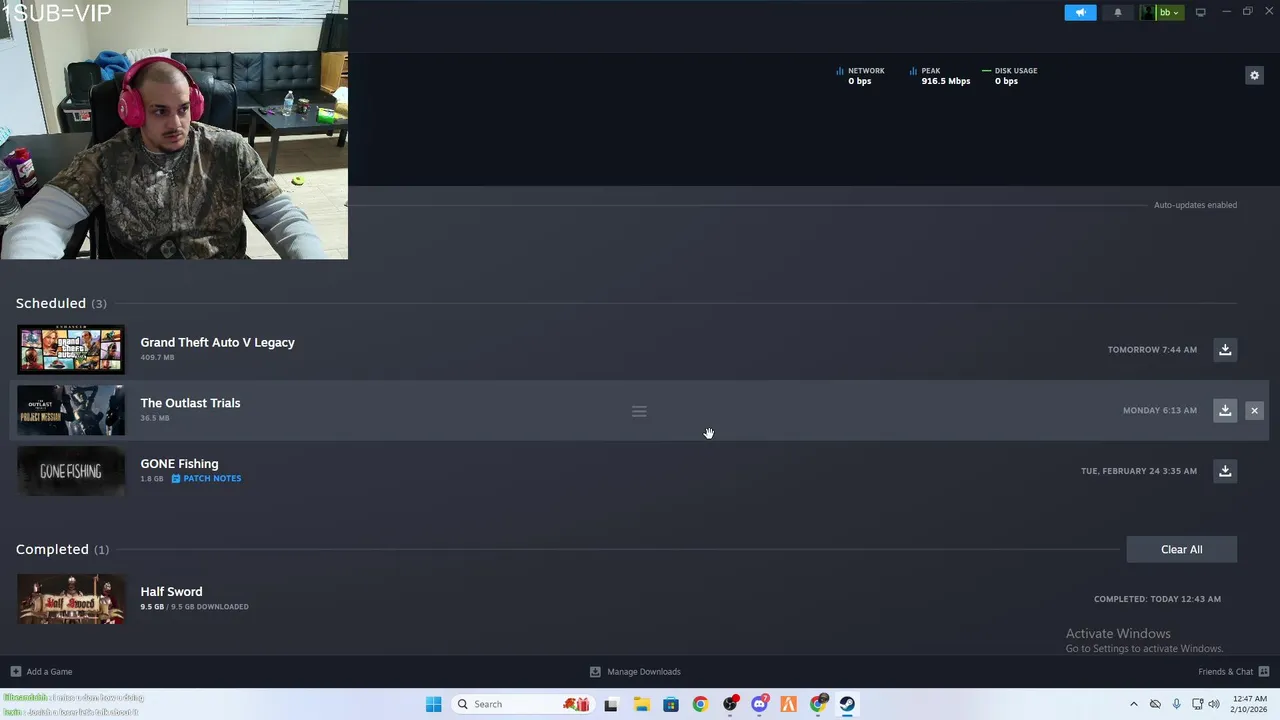Click Auto-updates enabled label

pos(1195,205)
